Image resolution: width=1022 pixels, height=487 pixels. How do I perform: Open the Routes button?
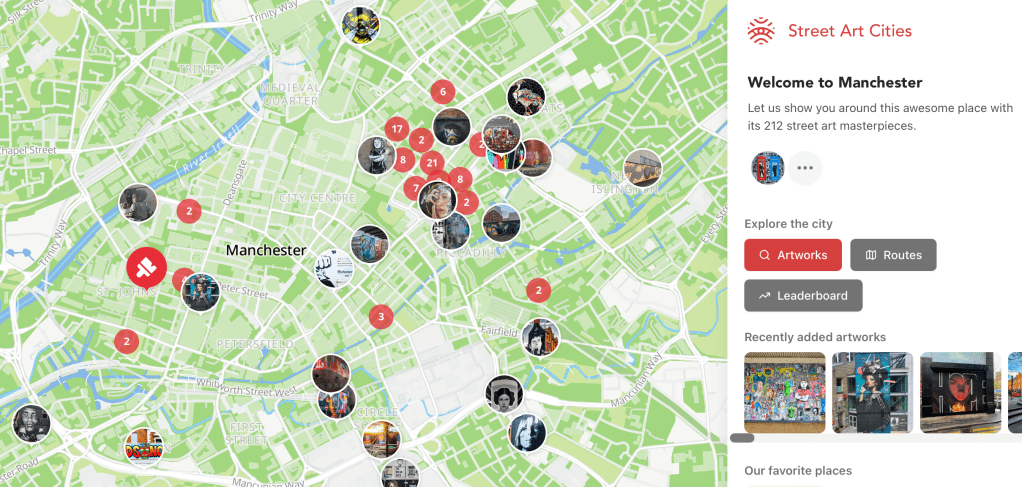pyautogui.click(x=894, y=255)
